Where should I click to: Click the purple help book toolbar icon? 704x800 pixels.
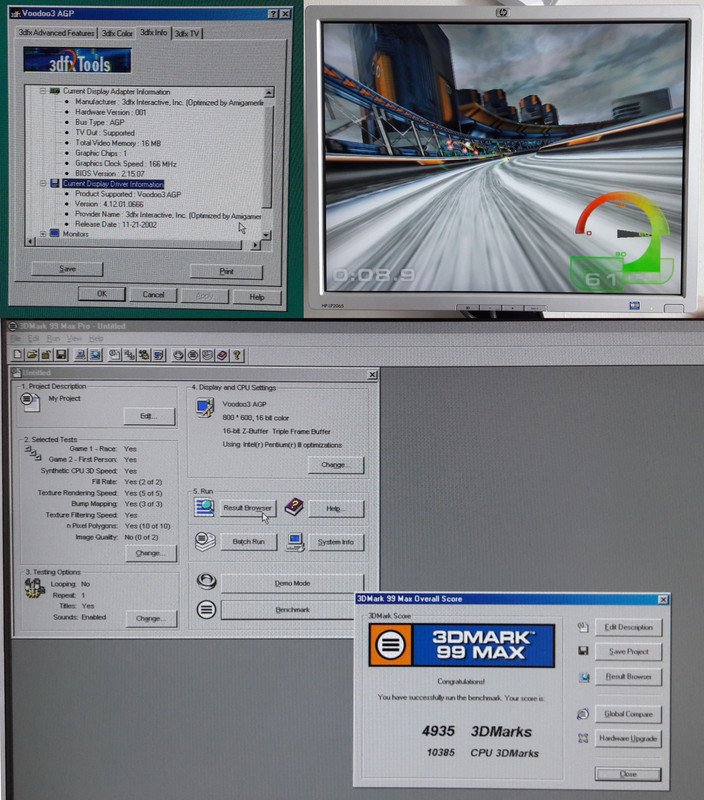coord(222,355)
